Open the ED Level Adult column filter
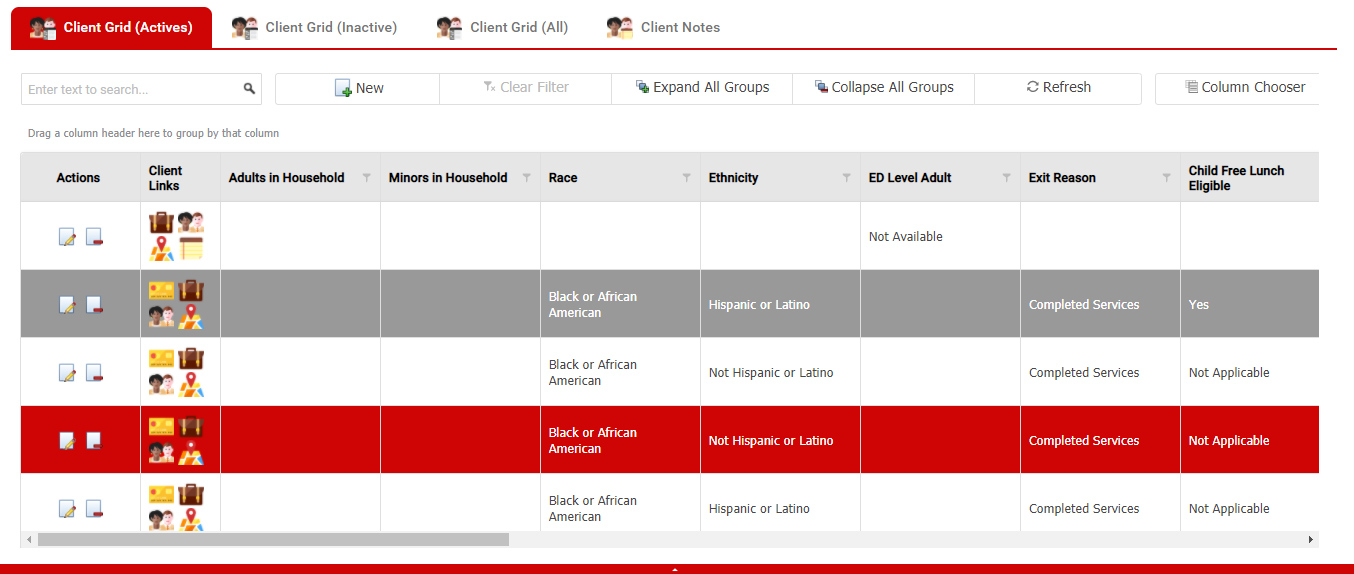 (x=1007, y=178)
